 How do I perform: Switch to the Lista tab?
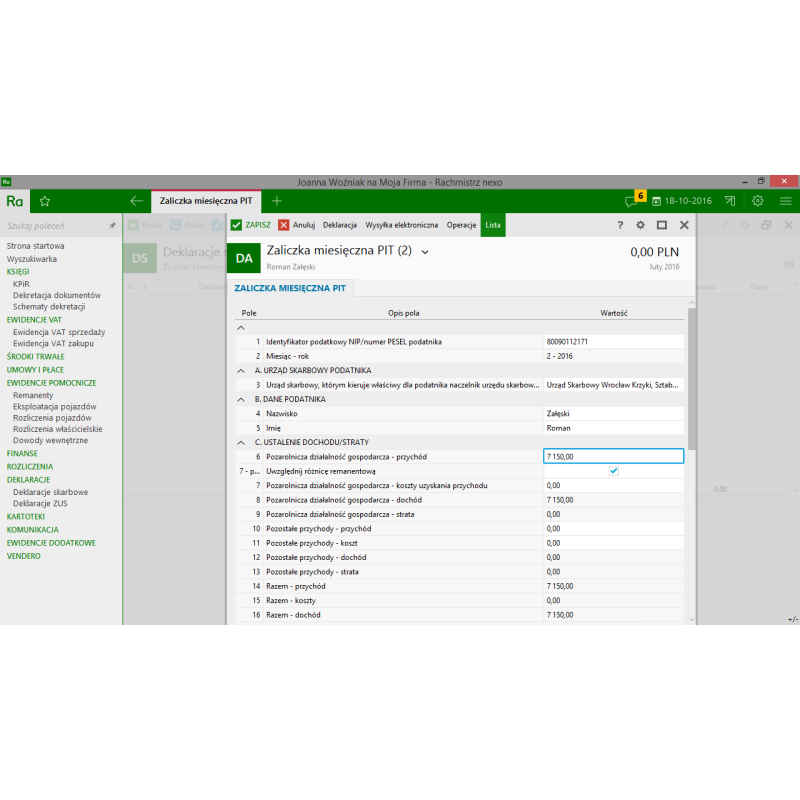click(493, 225)
